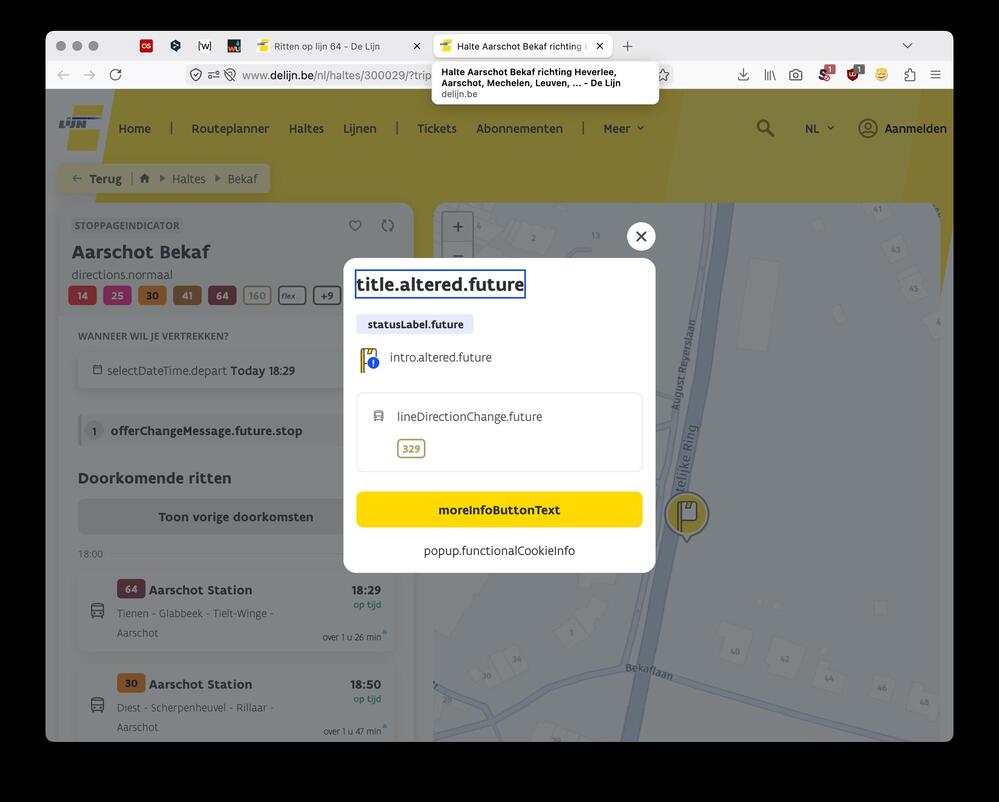Select the line 64 badge under directions.normaal

tap(222, 296)
